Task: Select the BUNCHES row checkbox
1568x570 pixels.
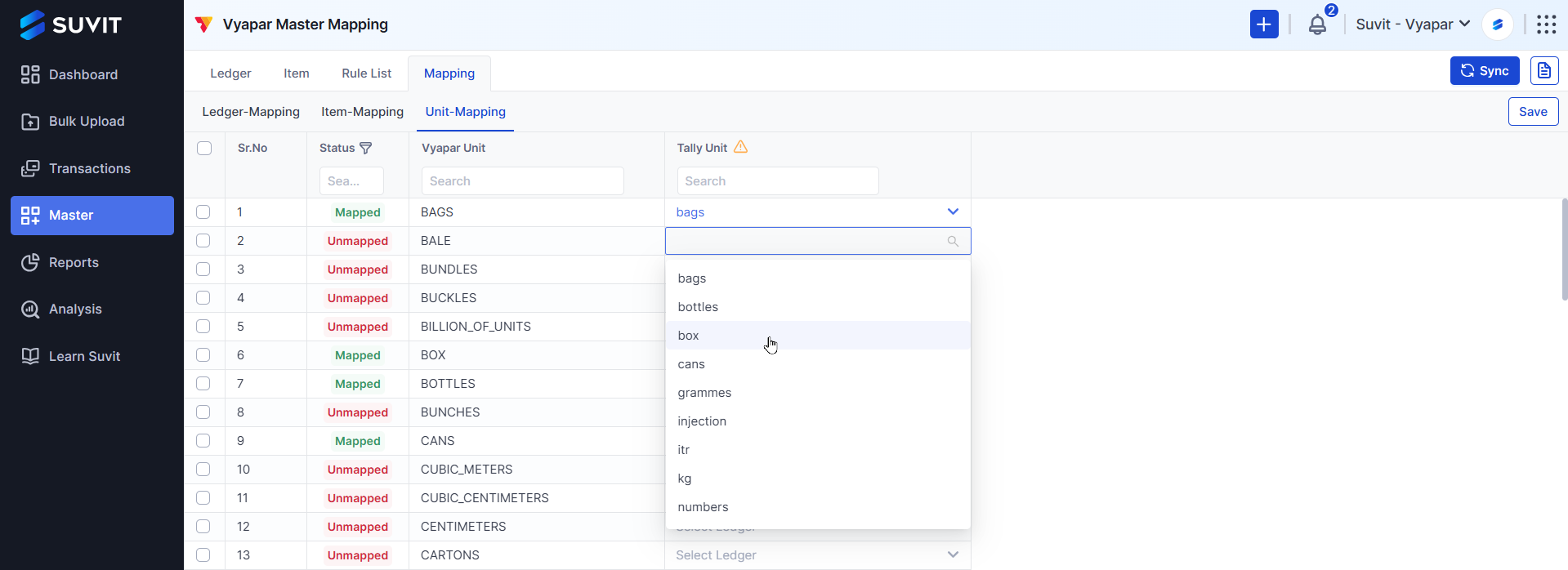Action: click(x=203, y=412)
